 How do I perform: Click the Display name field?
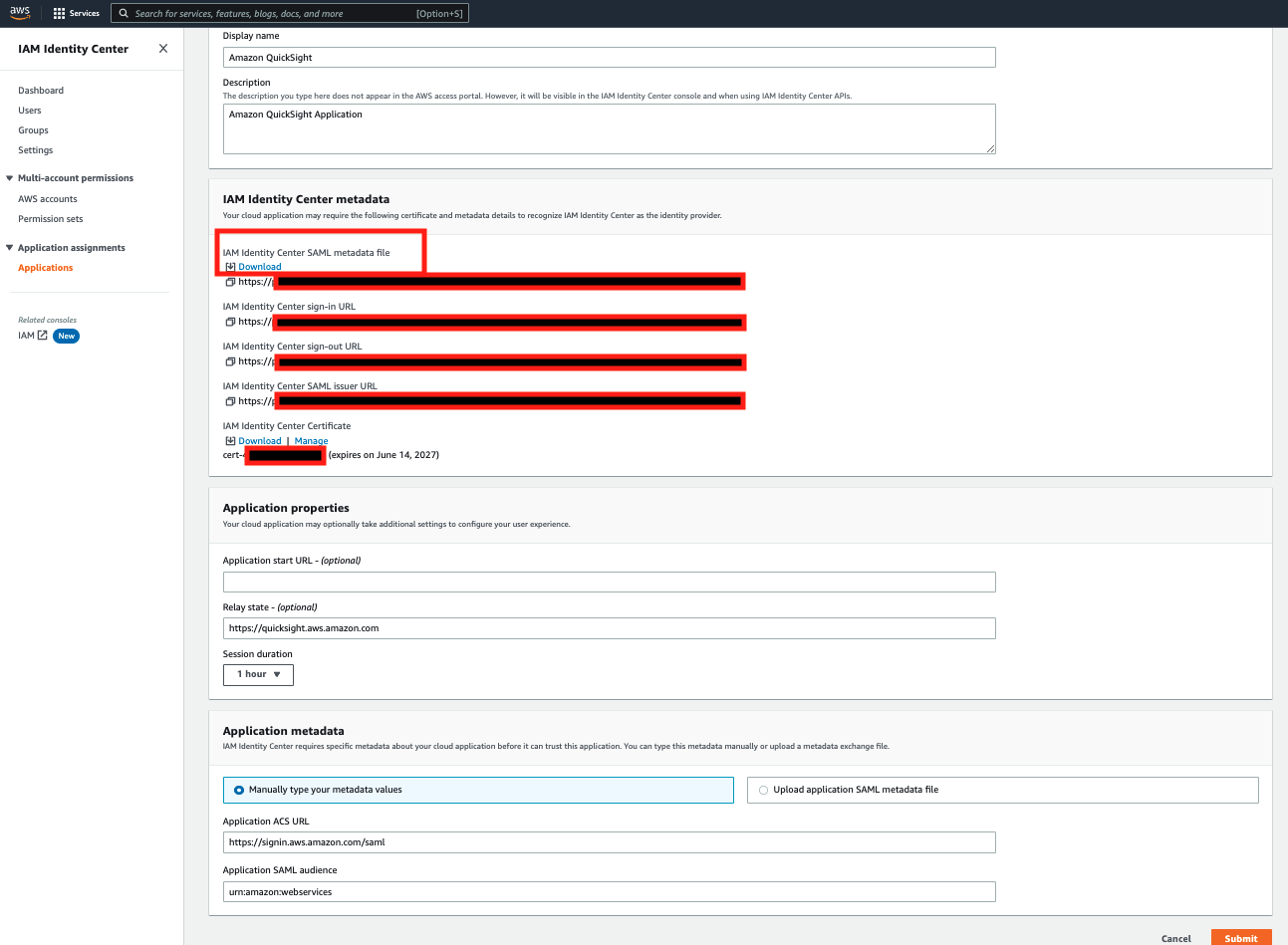[x=610, y=58]
